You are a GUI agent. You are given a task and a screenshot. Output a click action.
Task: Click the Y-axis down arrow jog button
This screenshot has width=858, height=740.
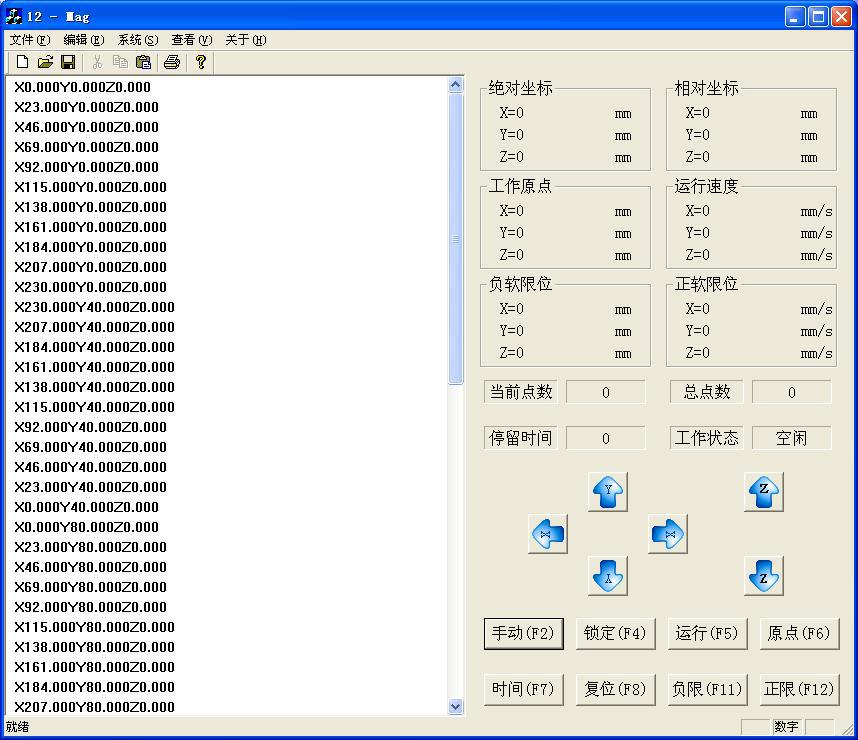coord(607,576)
